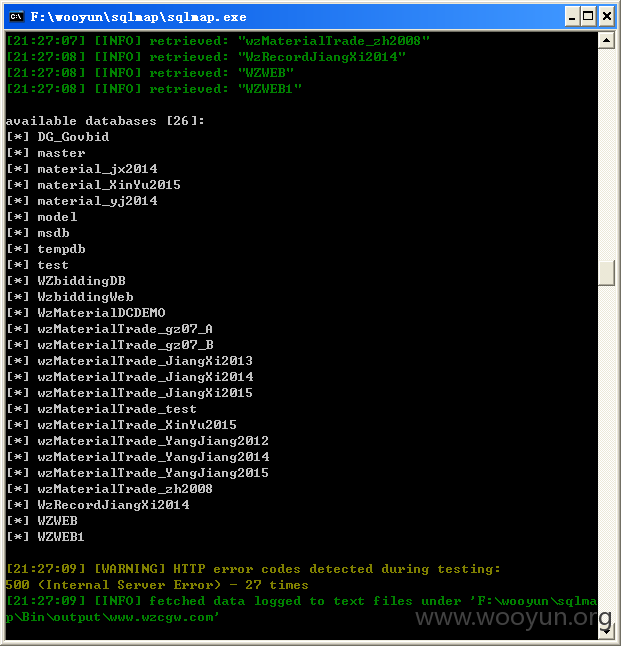This screenshot has height=646, width=621.
Task: Click the model database entry
Action: pos(42,217)
